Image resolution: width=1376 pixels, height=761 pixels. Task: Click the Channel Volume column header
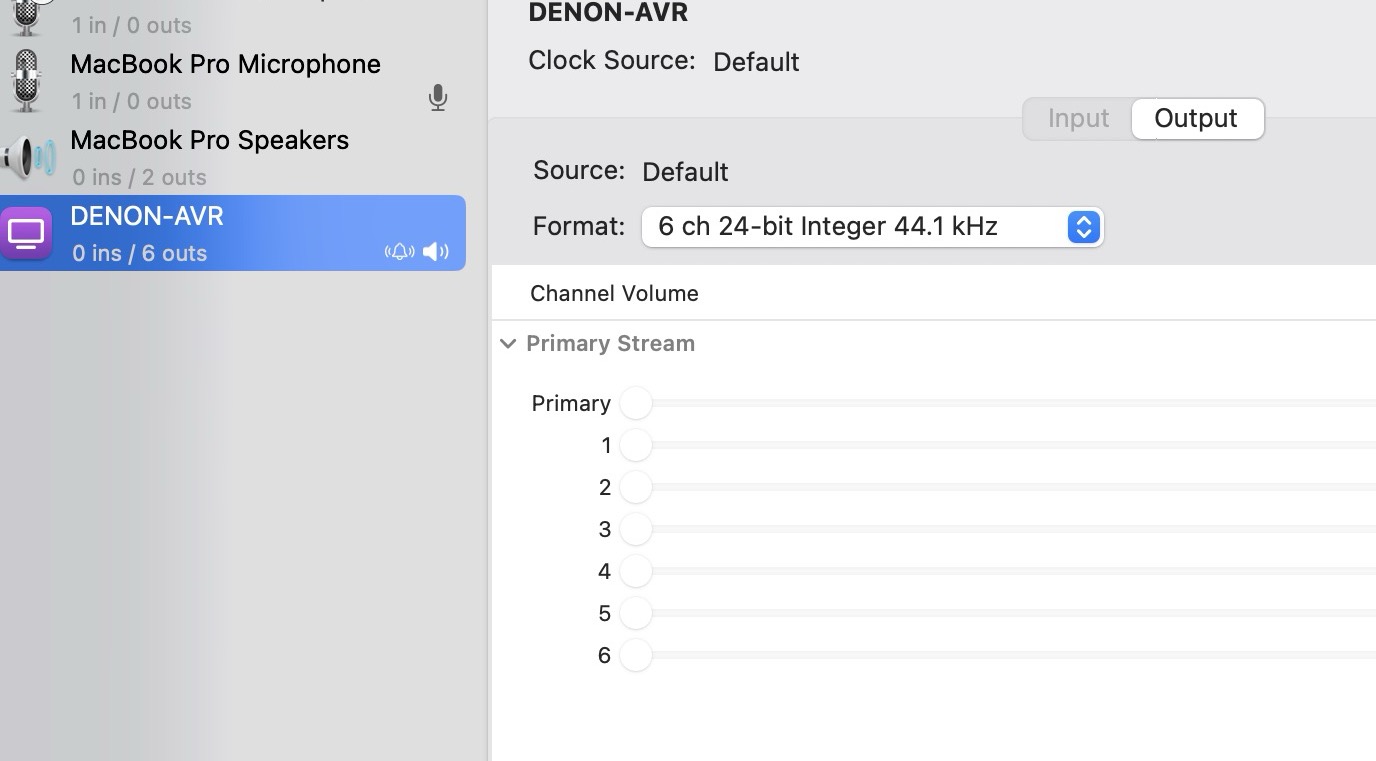[x=614, y=293]
